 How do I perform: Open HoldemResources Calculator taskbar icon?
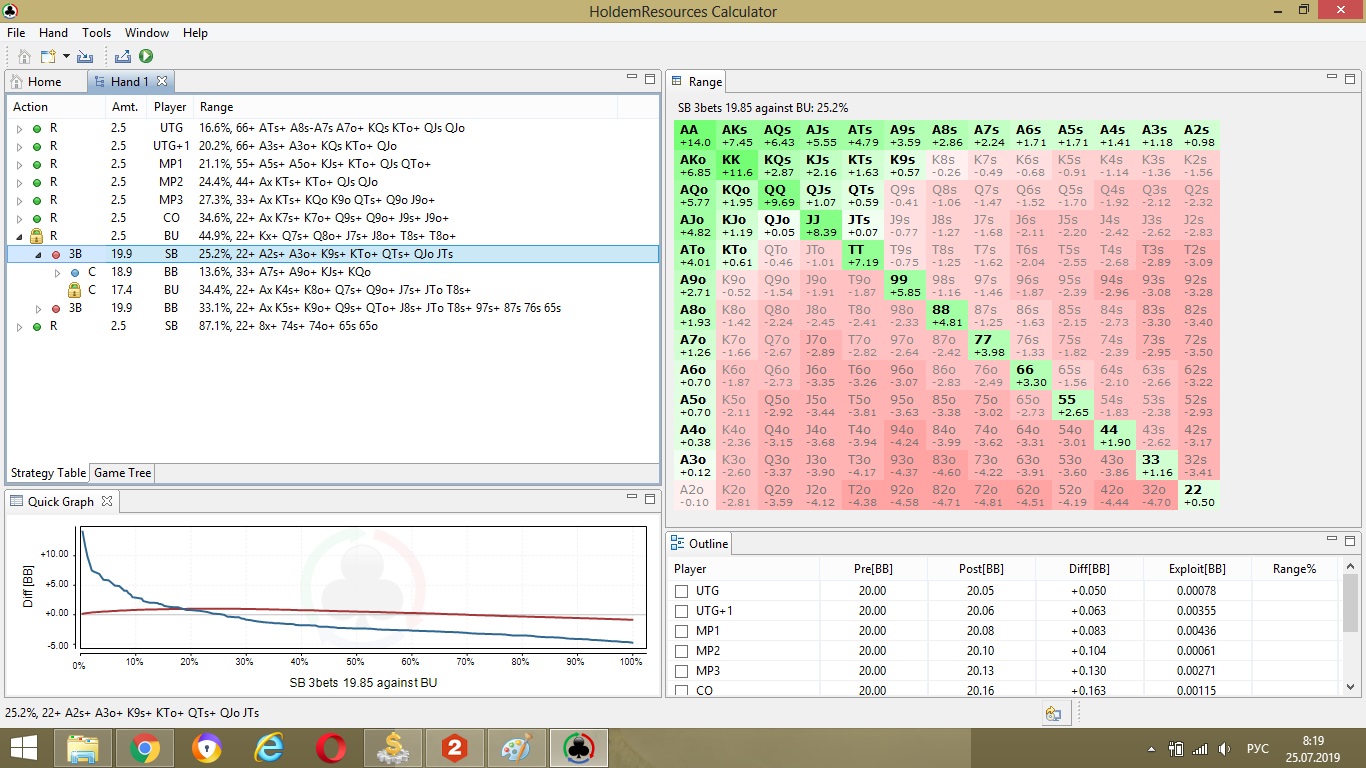coord(579,748)
